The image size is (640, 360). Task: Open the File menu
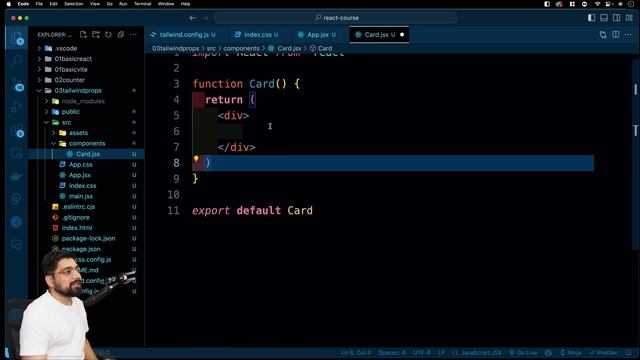(39, 4)
